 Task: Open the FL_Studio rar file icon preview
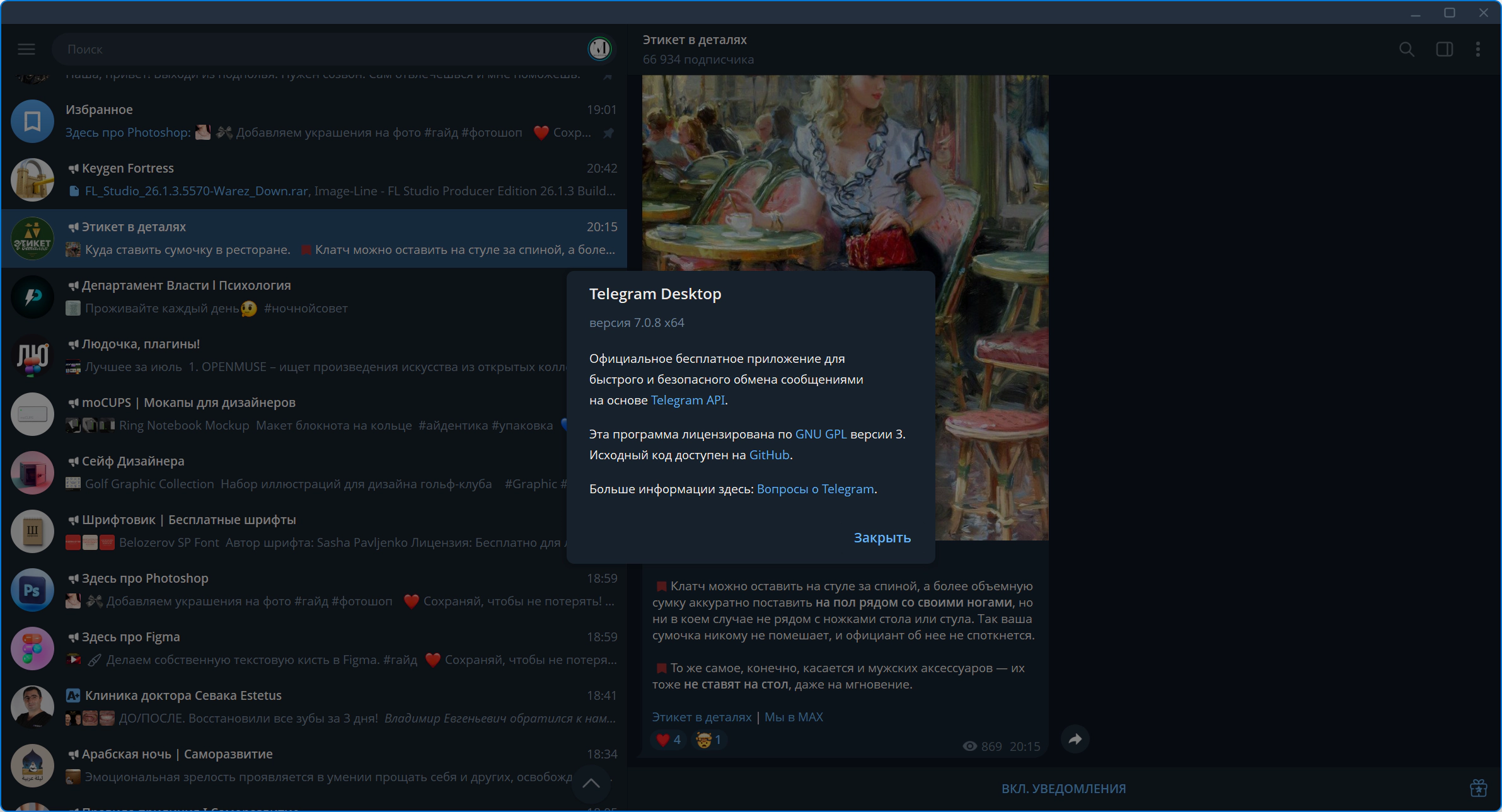pos(74,191)
